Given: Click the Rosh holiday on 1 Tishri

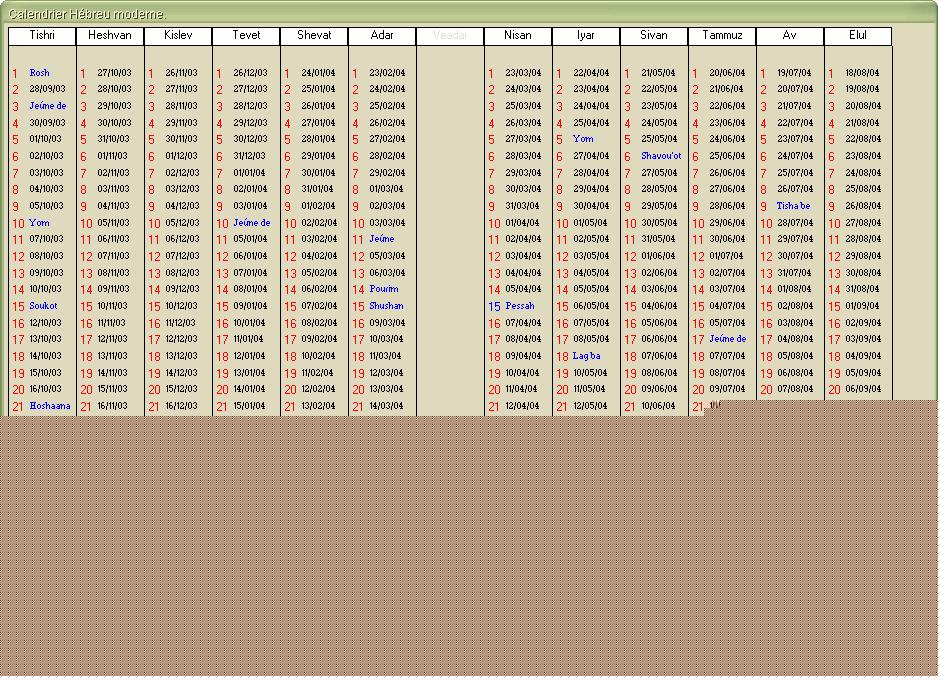Looking at the screenshot, I should tap(39, 73).
